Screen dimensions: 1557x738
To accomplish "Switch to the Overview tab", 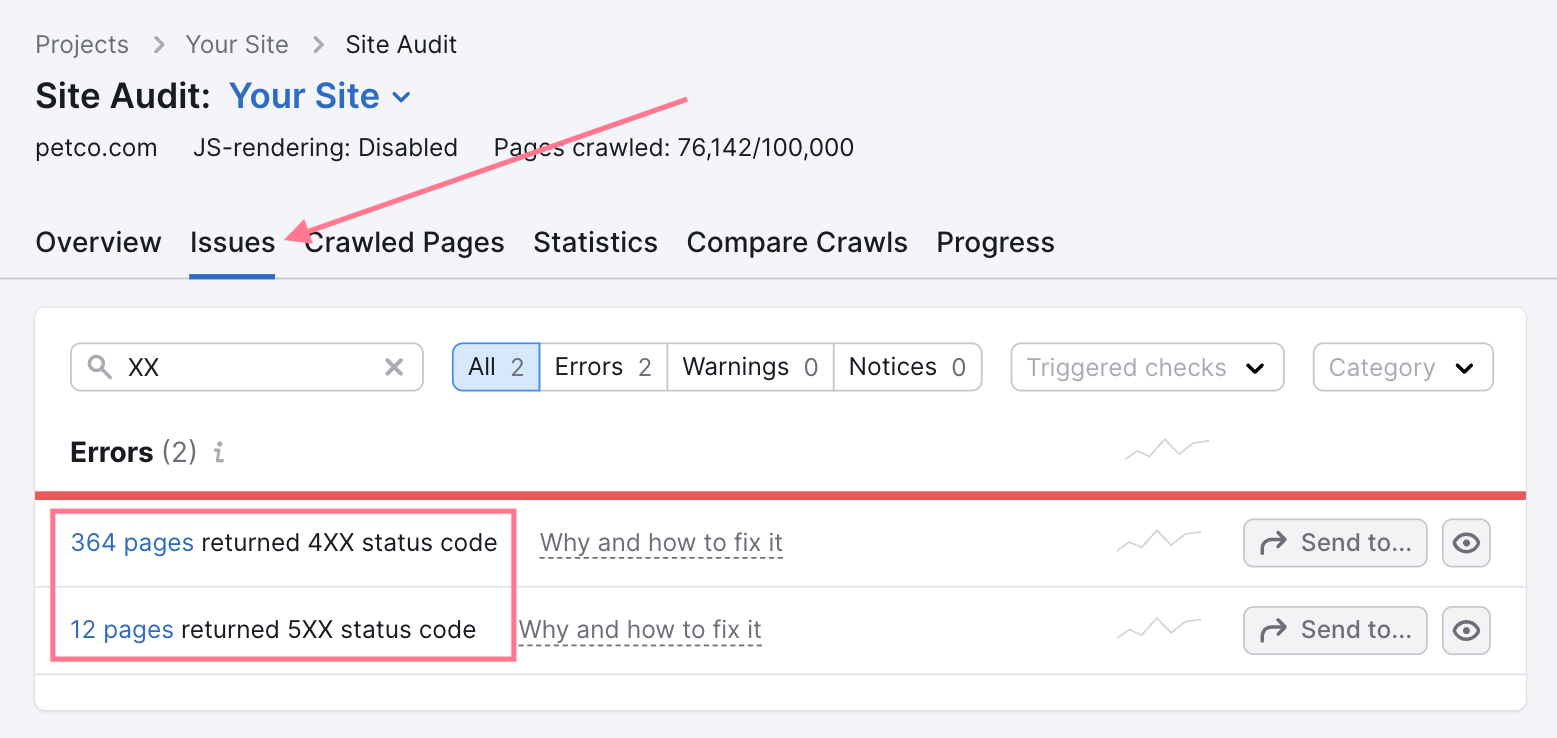I will click(98, 243).
